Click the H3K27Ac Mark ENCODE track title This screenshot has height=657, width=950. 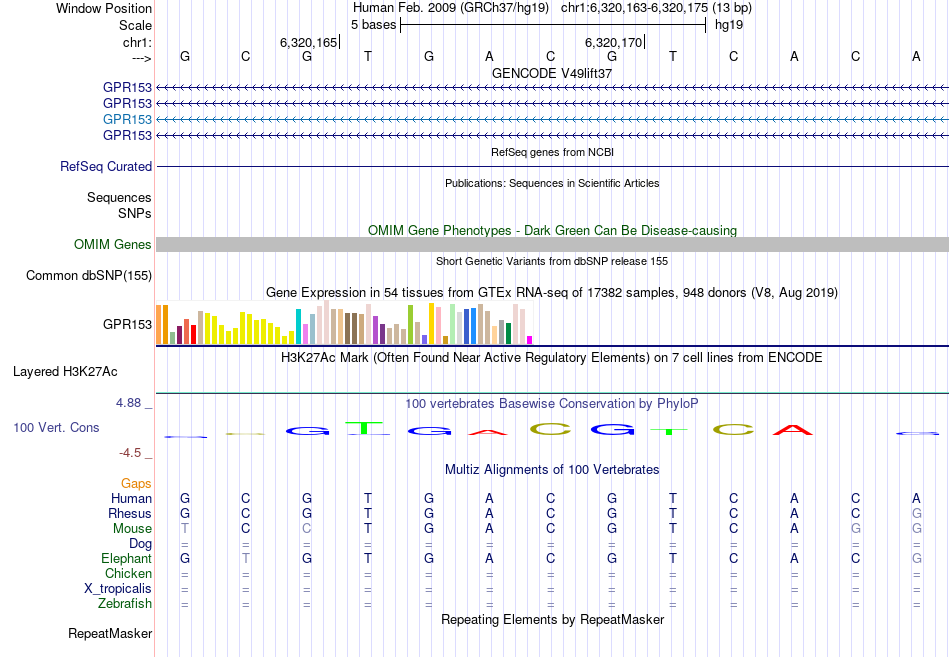pyautogui.click(x=552, y=358)
